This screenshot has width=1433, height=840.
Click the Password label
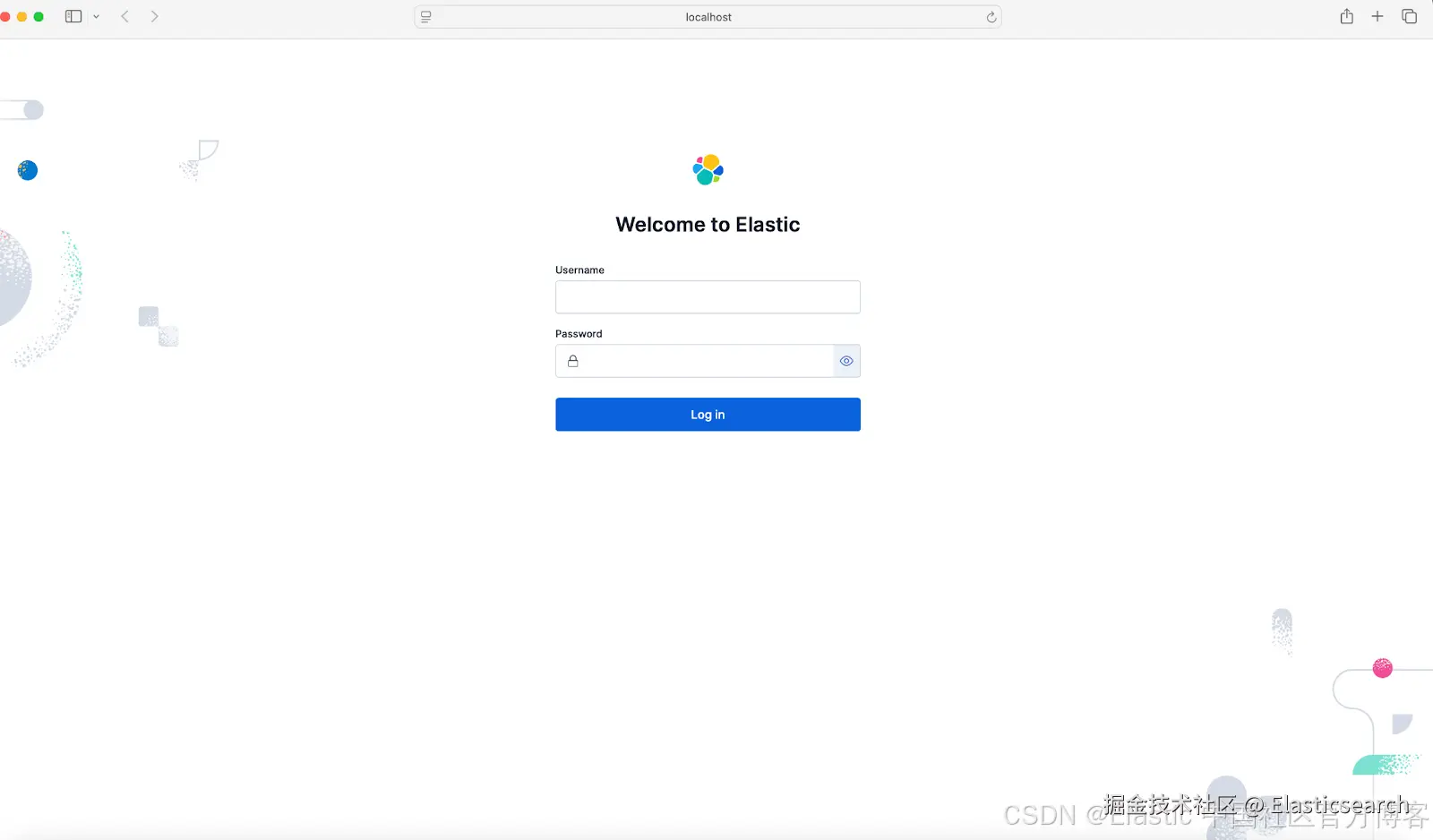pos(579,334)
